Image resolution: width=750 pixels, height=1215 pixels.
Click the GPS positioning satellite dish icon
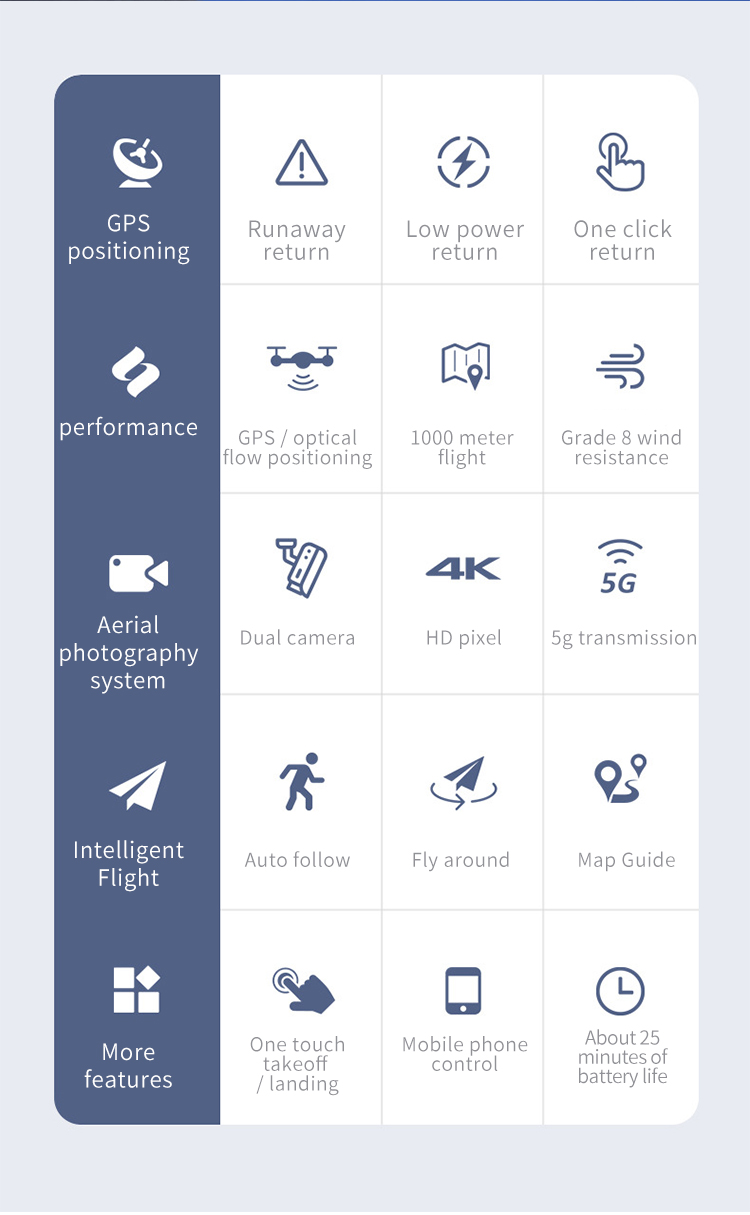[x=137, y=162]
